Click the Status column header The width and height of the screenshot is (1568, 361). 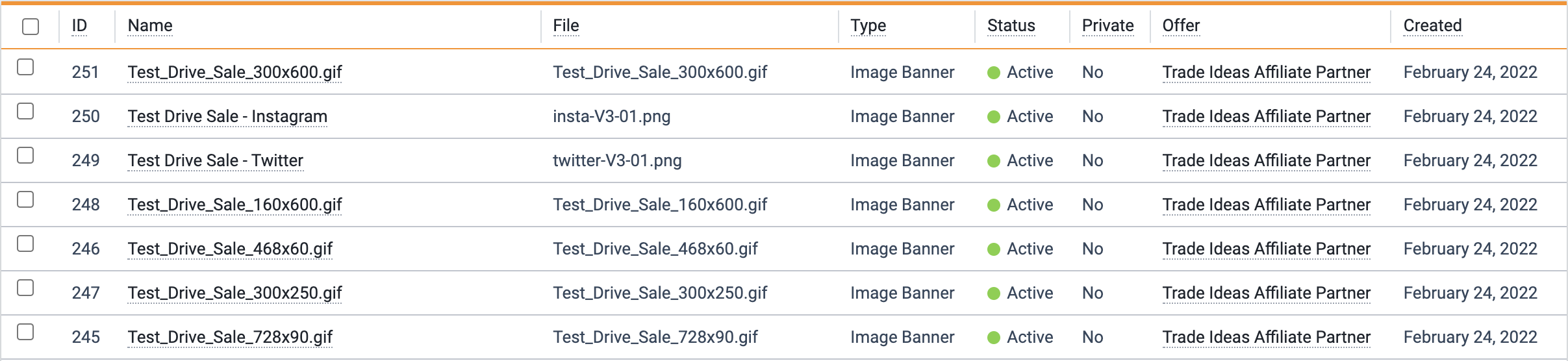tap(1011, 25)
